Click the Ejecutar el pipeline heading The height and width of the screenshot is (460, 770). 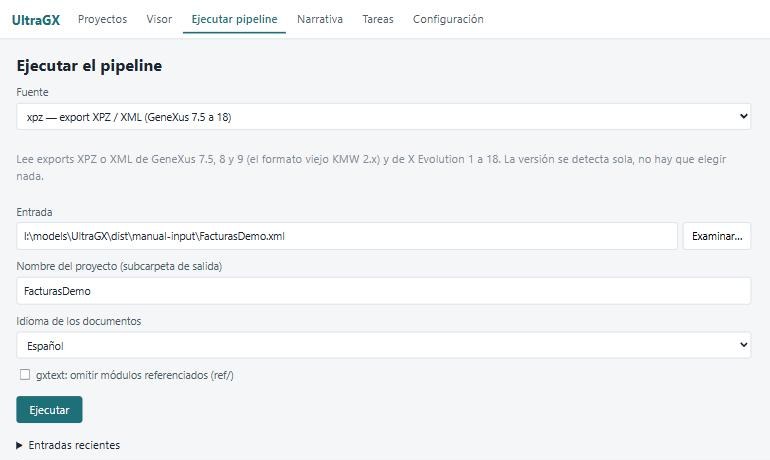coord(89,66)
